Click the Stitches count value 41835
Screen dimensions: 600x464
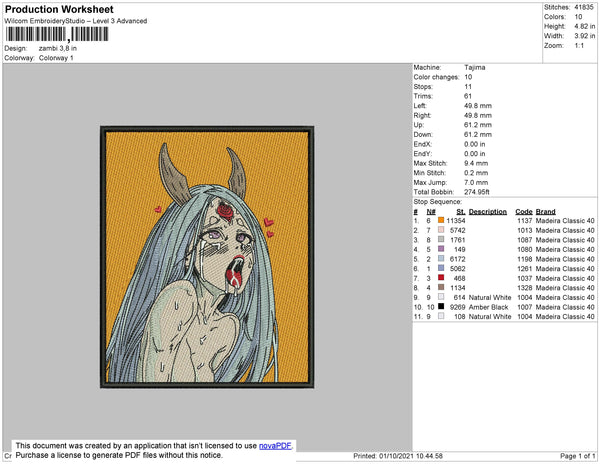click(x=584, y=7)
